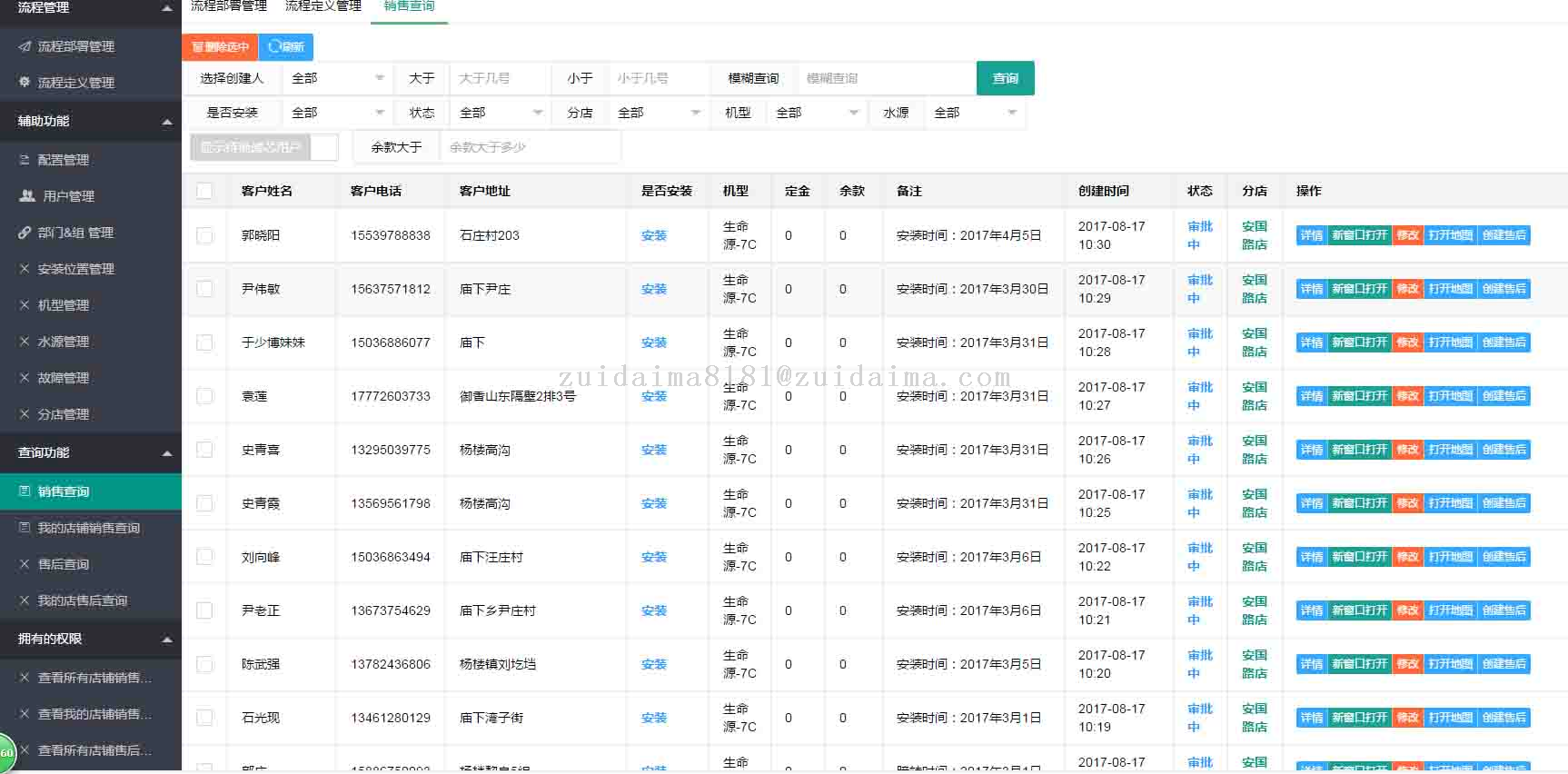
Task: Click 打开地图 button in 袁莲 row
Action: (1450, 396)
